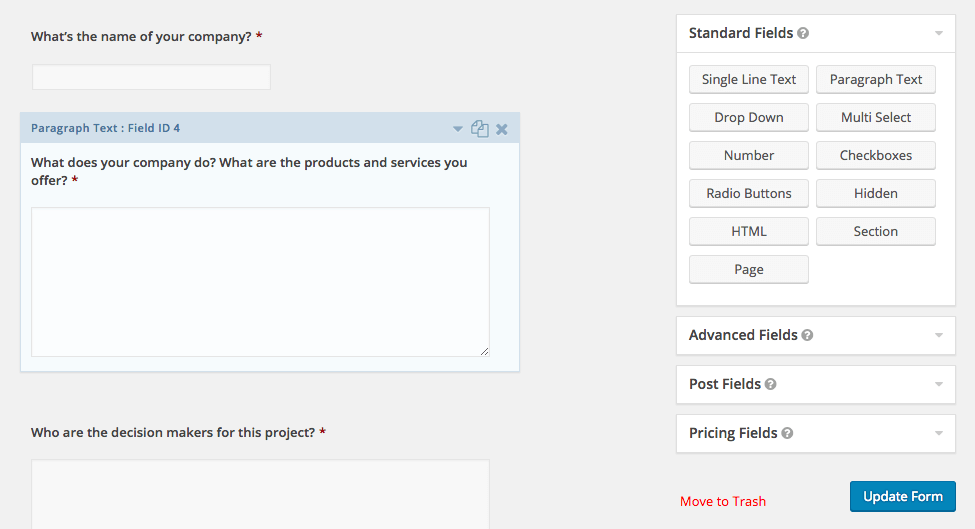The width and height of the screenshot is (975, 529).
Task: Open Pricing Fields help icon
Action: [x=787, y=434]
